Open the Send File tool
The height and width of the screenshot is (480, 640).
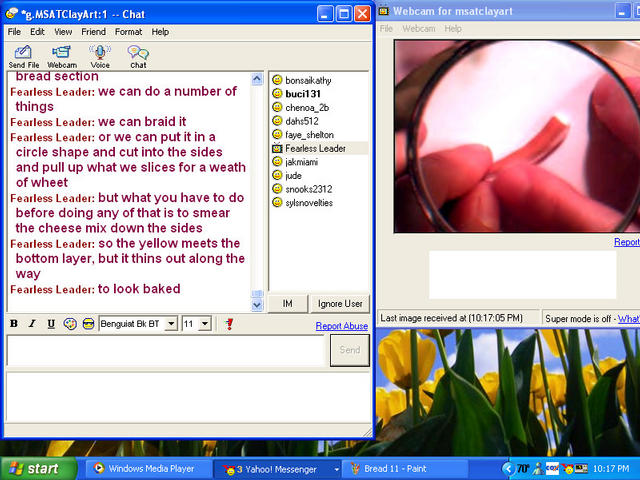[x=24, y=57]
